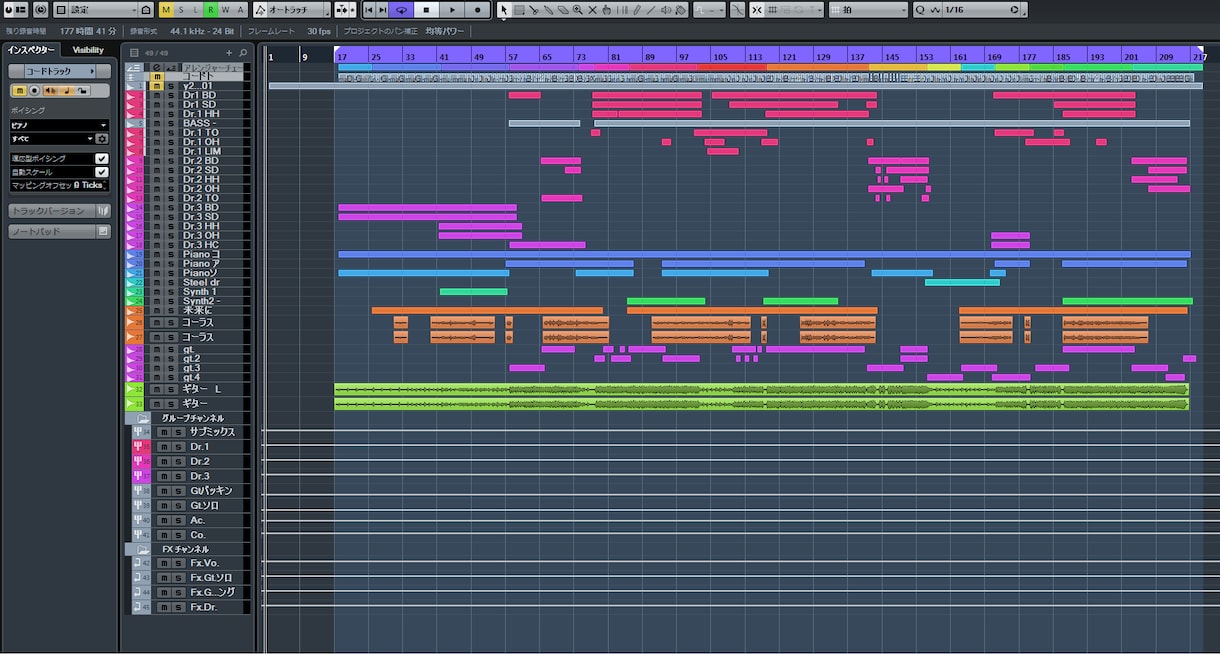Toggle Snap to Zero Crossing
The height and width of the screenshot is (655, 1220).
coord(737,9)
